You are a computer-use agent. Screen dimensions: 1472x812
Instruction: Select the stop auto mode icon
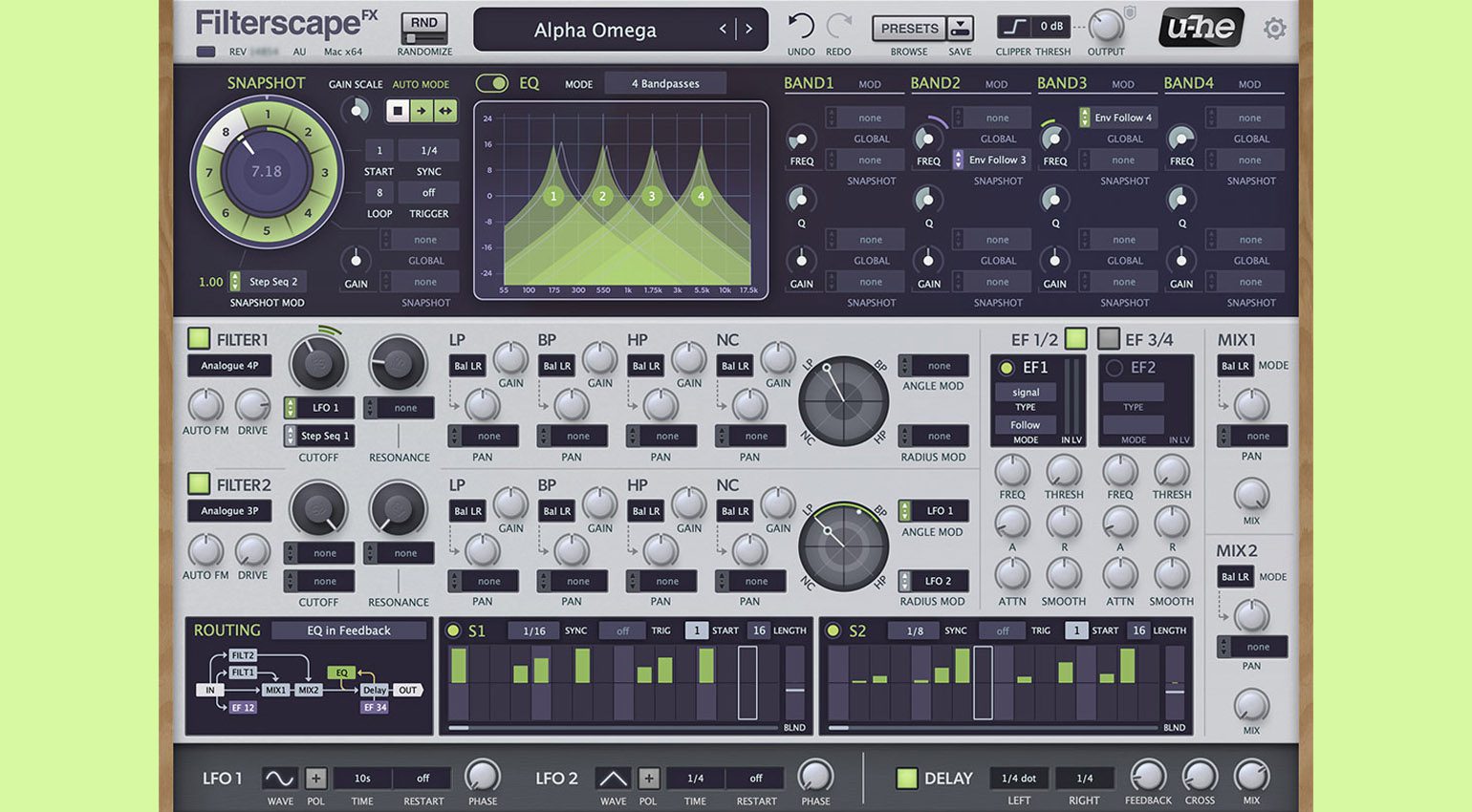tap(398, 111)
